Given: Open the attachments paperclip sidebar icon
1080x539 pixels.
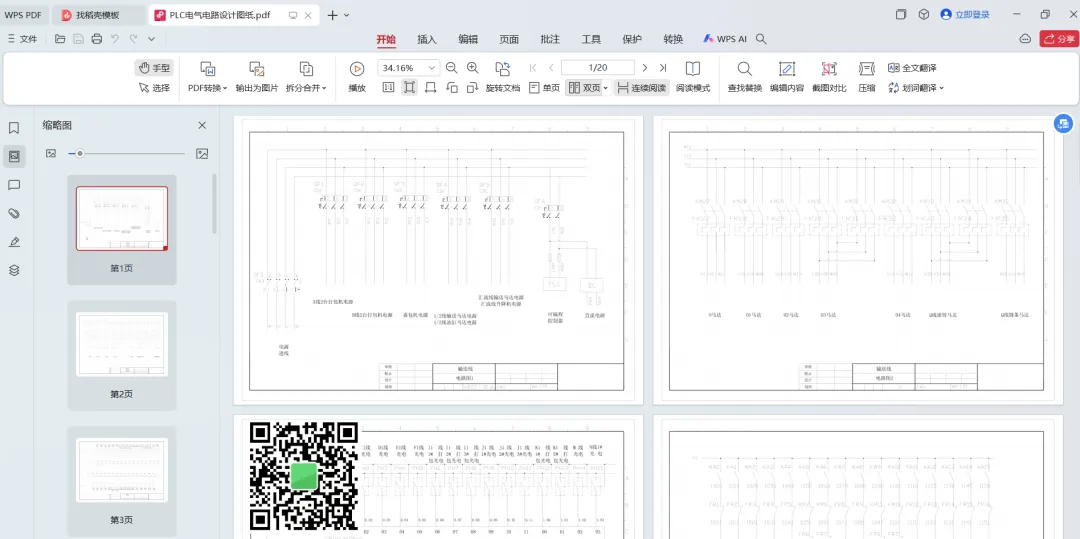Looking at the screenshot, I should pyautogui.click(x=14, y=213).
